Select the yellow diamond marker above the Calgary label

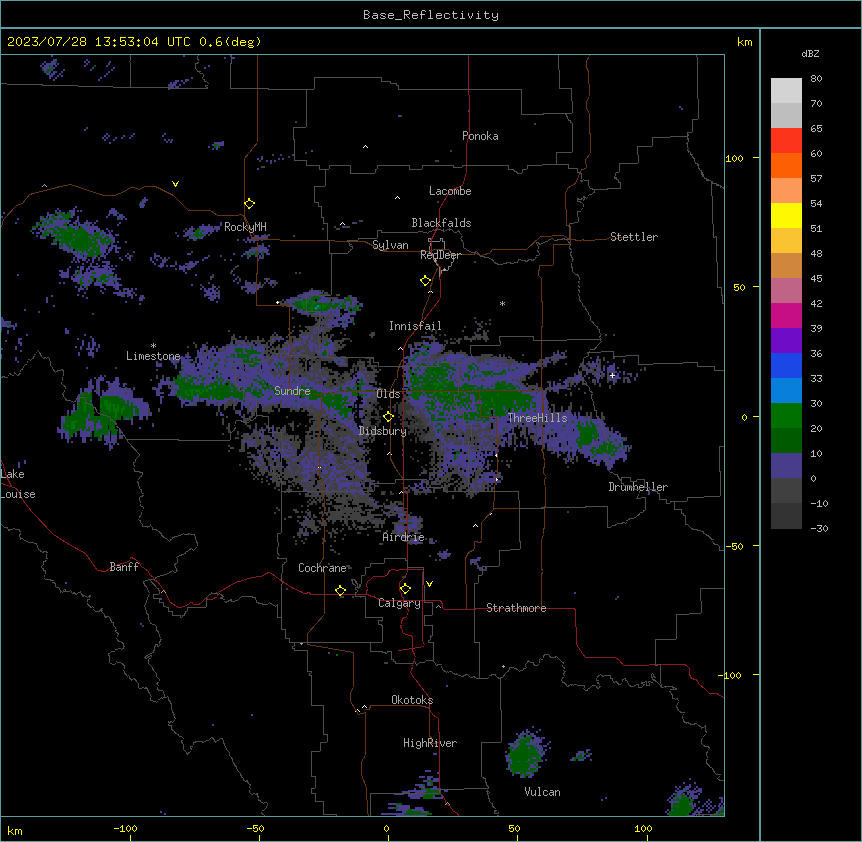pos(406,589)
